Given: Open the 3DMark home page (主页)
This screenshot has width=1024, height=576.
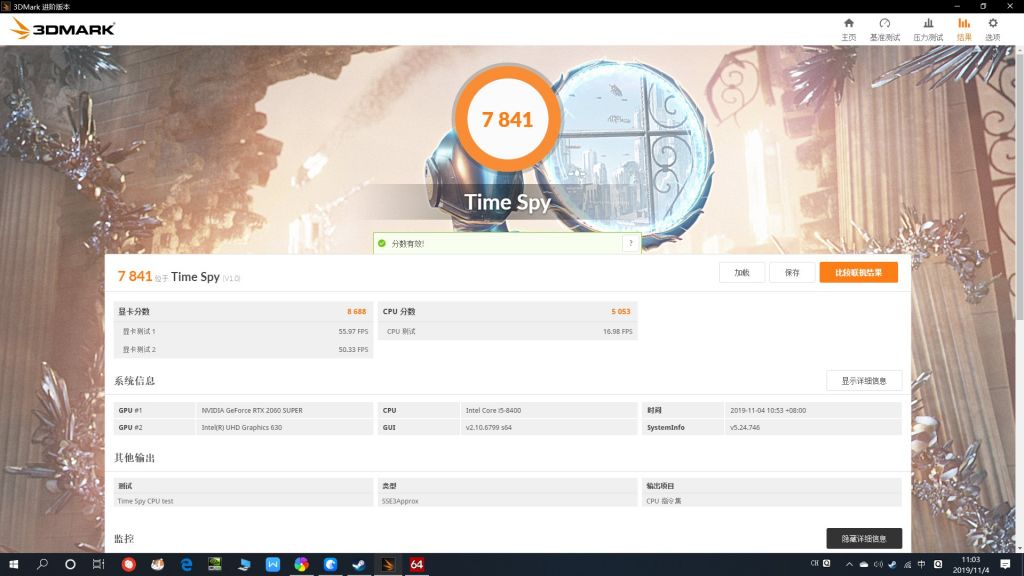Looking at the screenshot, I should click(849, 27).
